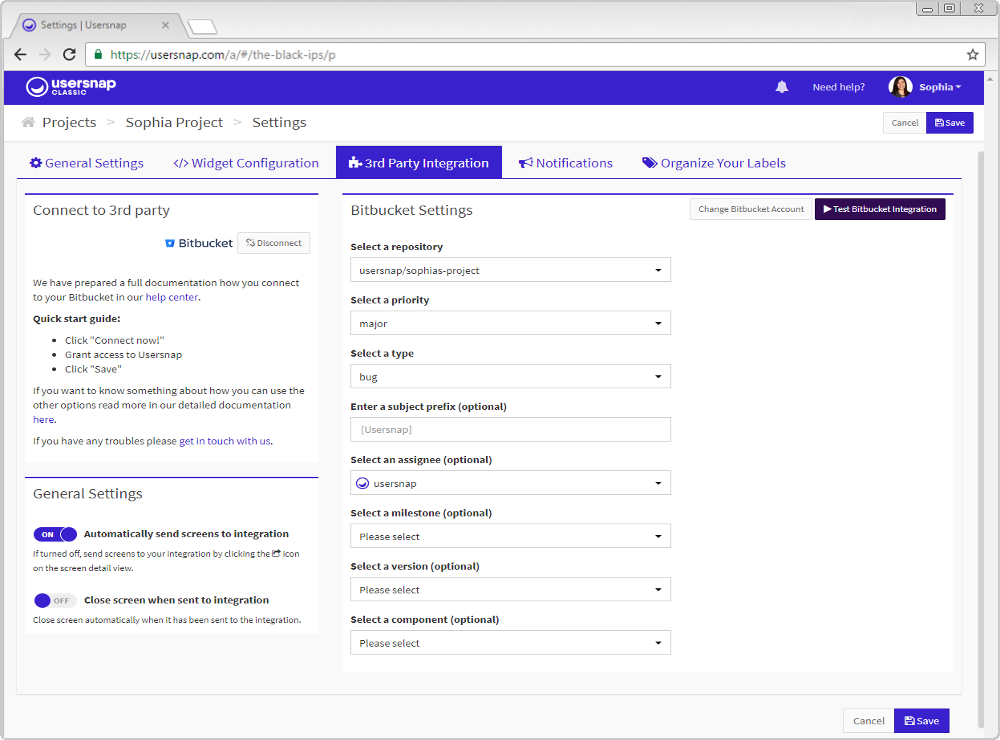Open the assignee dropdown showing usersnap

click(510, 483)
